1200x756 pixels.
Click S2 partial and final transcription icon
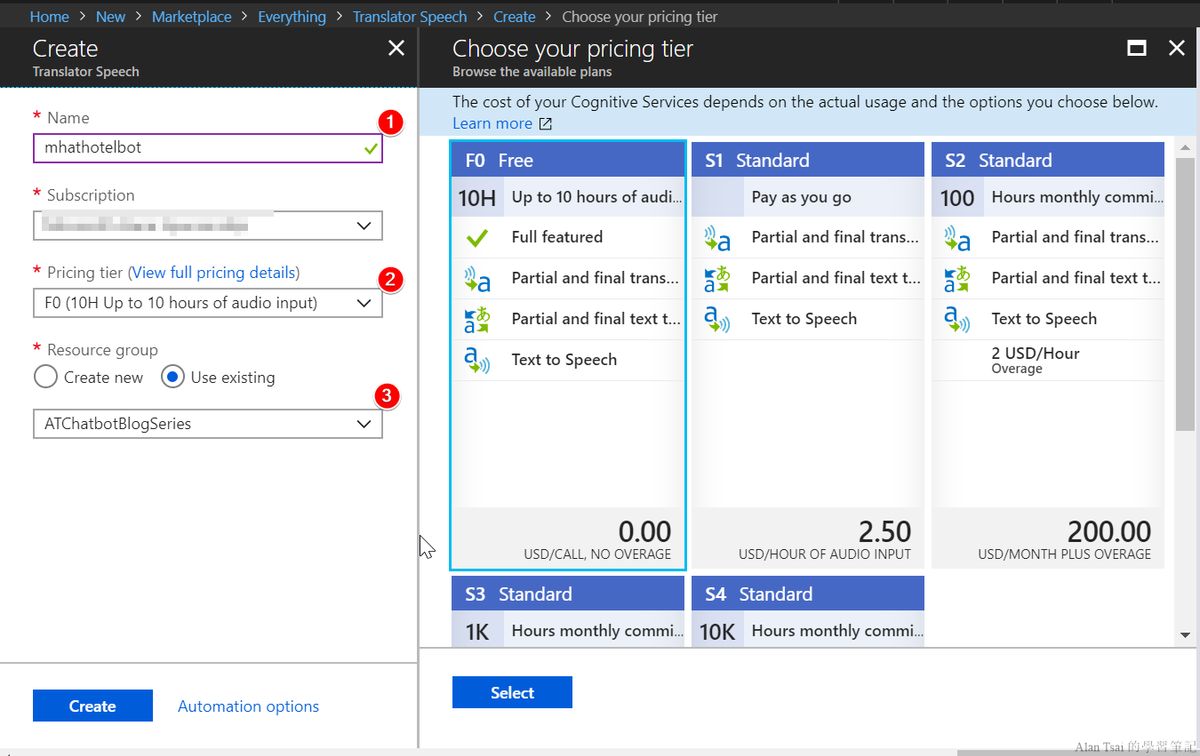tap(957, 238)
